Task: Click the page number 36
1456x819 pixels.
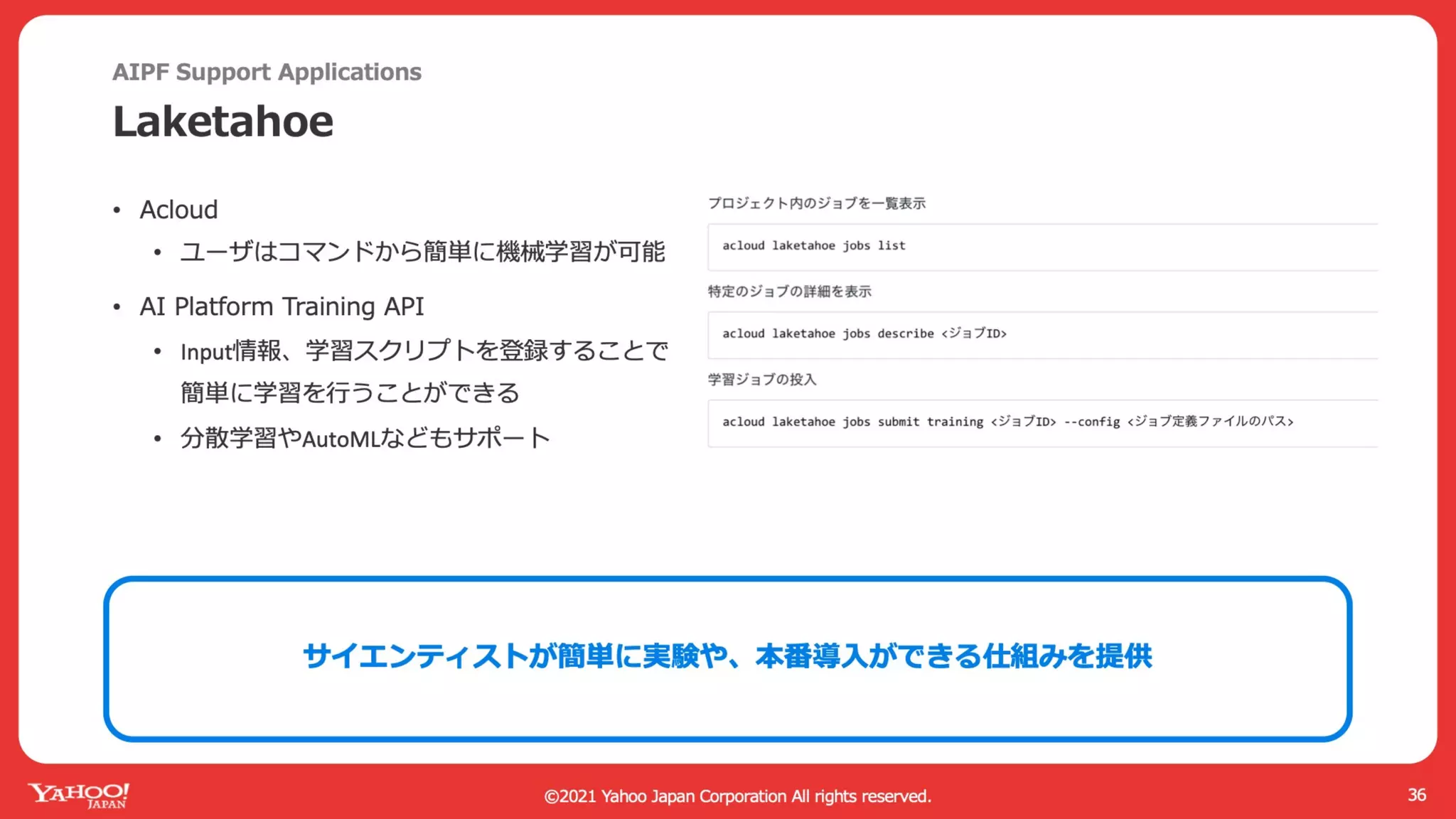Action: pyautogui.click(x=1416, y=795)
